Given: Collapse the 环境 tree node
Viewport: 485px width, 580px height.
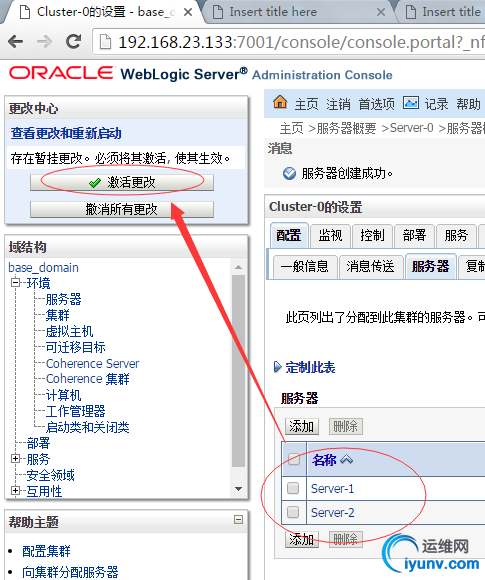Looking at the screenshot, I should 15,283.
